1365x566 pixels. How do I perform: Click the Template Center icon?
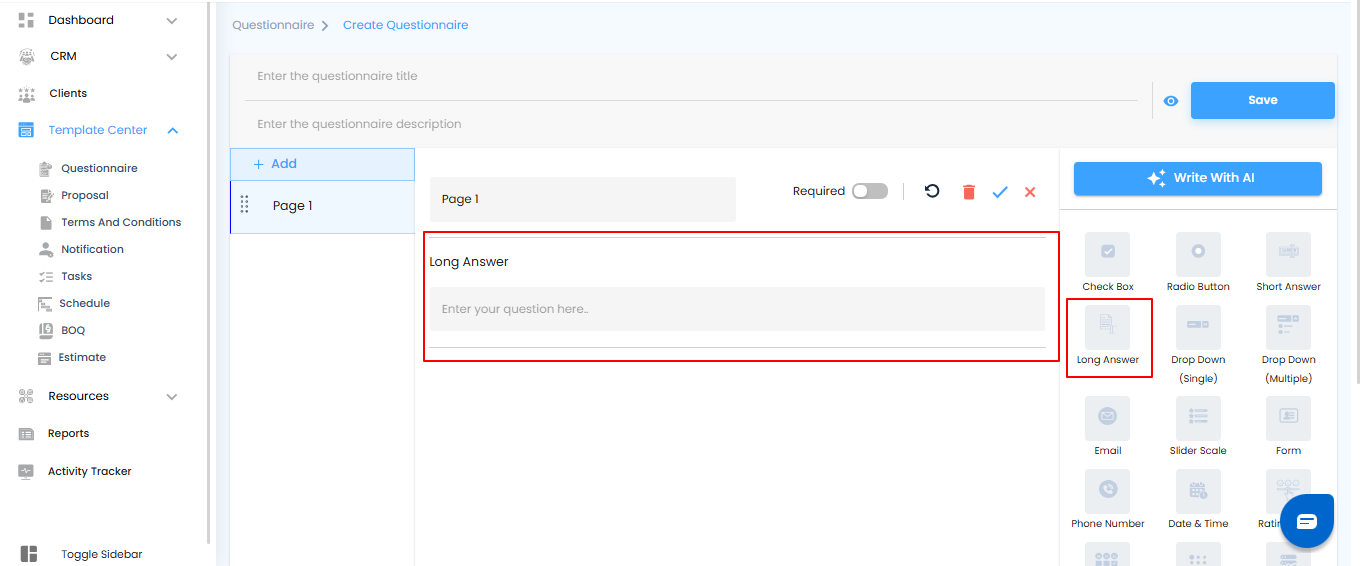(27, 131)
